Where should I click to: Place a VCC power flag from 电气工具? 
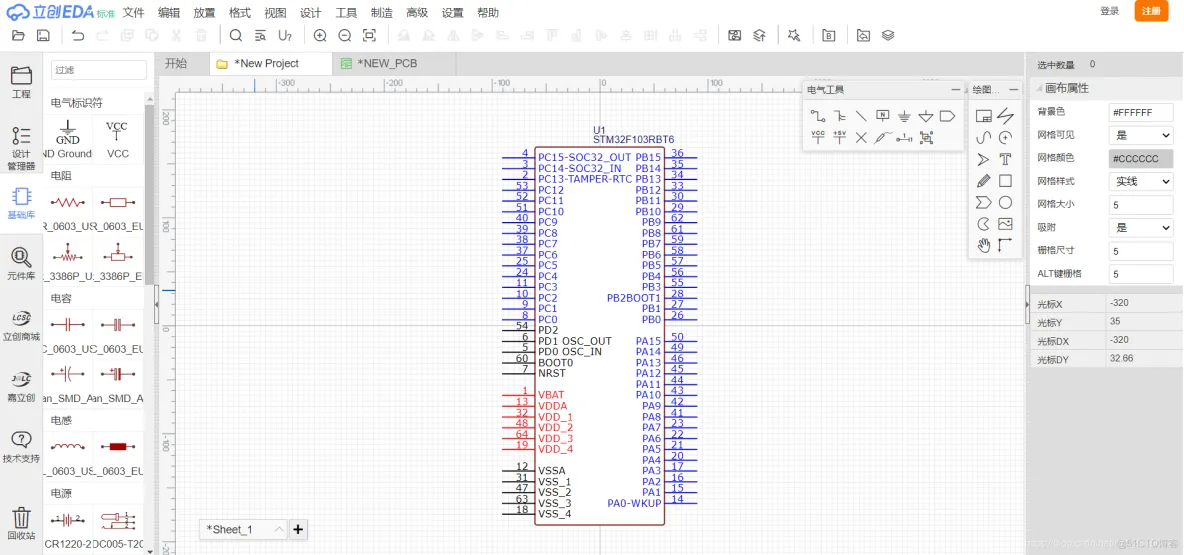[818, 137]
